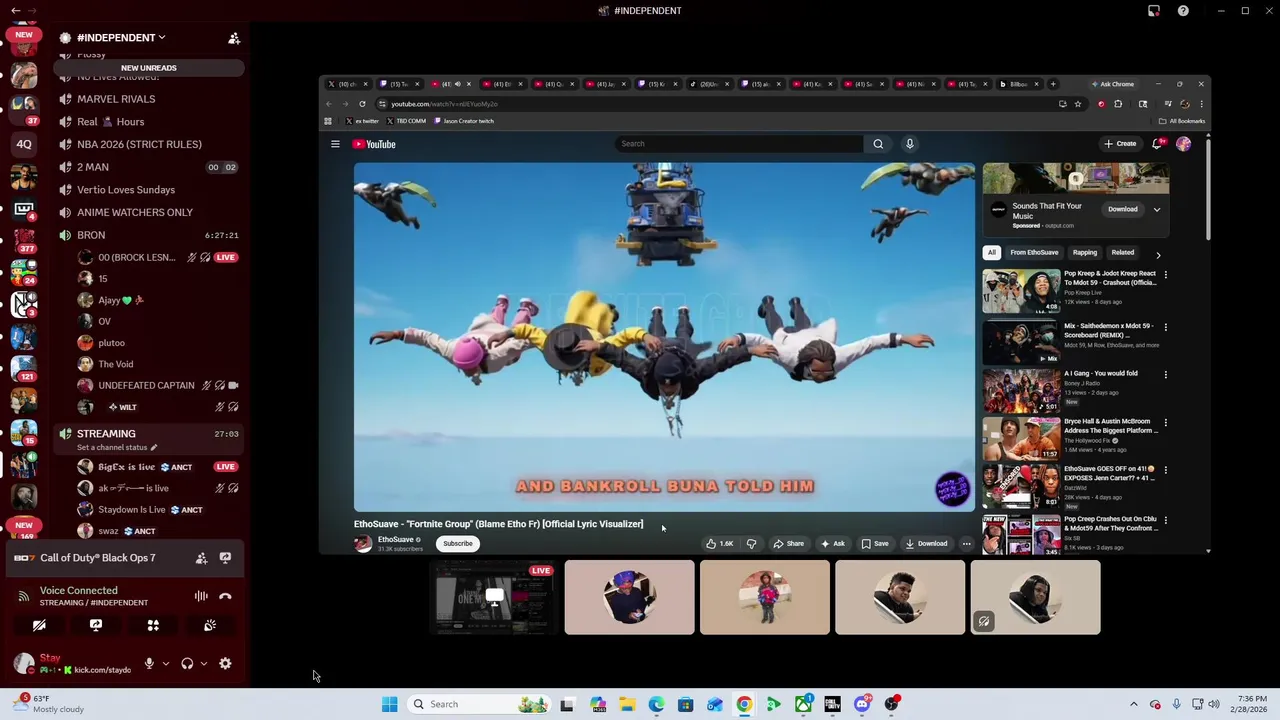Bookmark this page with star icon
Image resolution: width=1280 pixels, height=720 pixels.
[x=1077, y=104]
